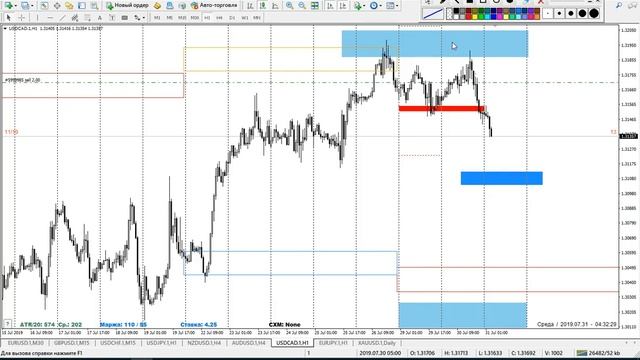Select the line style preview box

click(433, 14)
